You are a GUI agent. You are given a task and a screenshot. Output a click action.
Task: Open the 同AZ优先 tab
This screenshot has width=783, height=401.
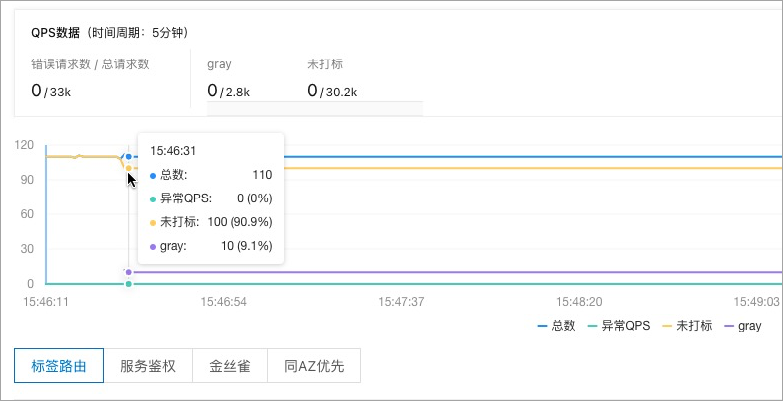[314, 366]
